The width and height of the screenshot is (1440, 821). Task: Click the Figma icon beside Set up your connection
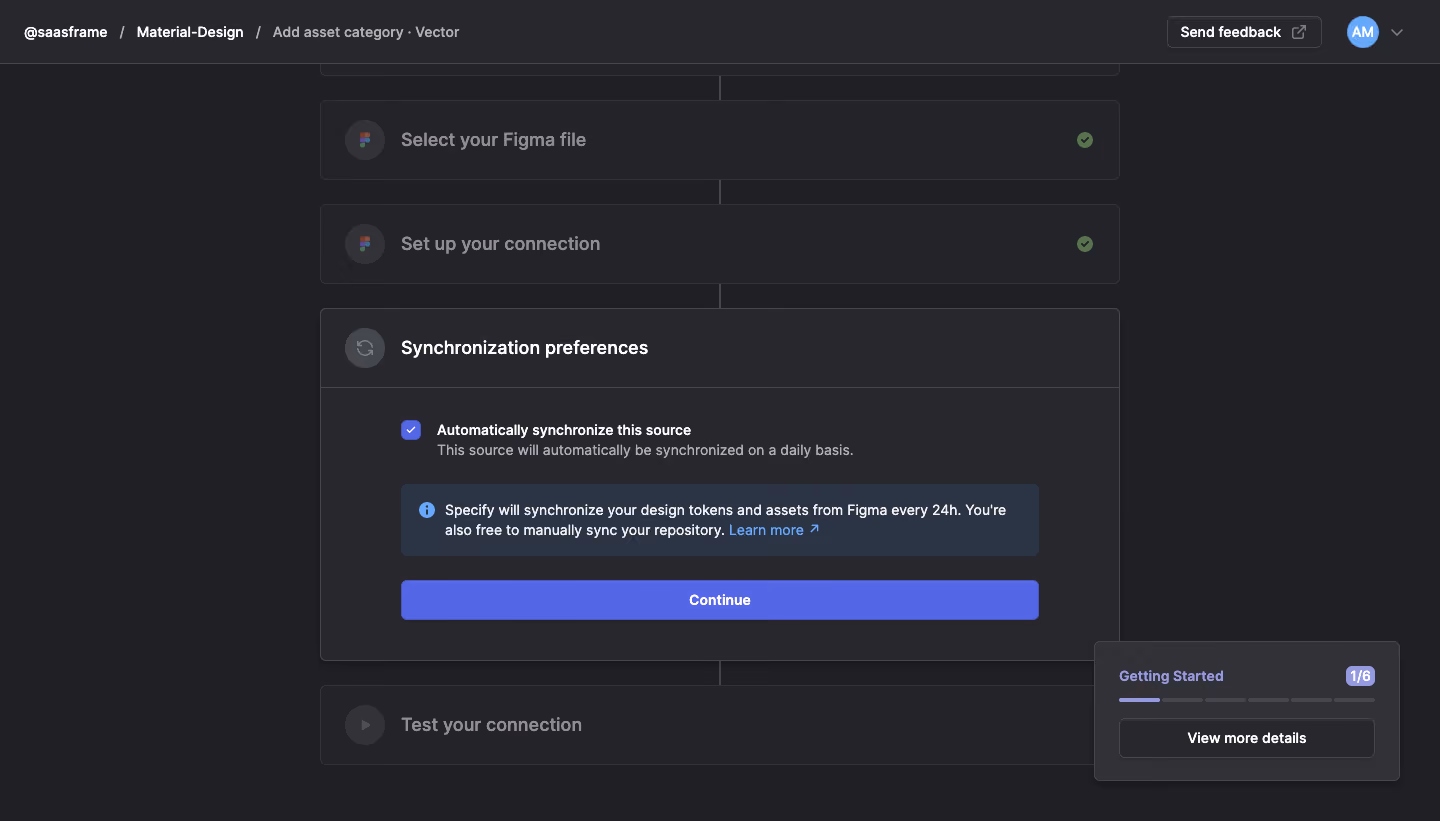pyautogui.click(x=365, y=244)
